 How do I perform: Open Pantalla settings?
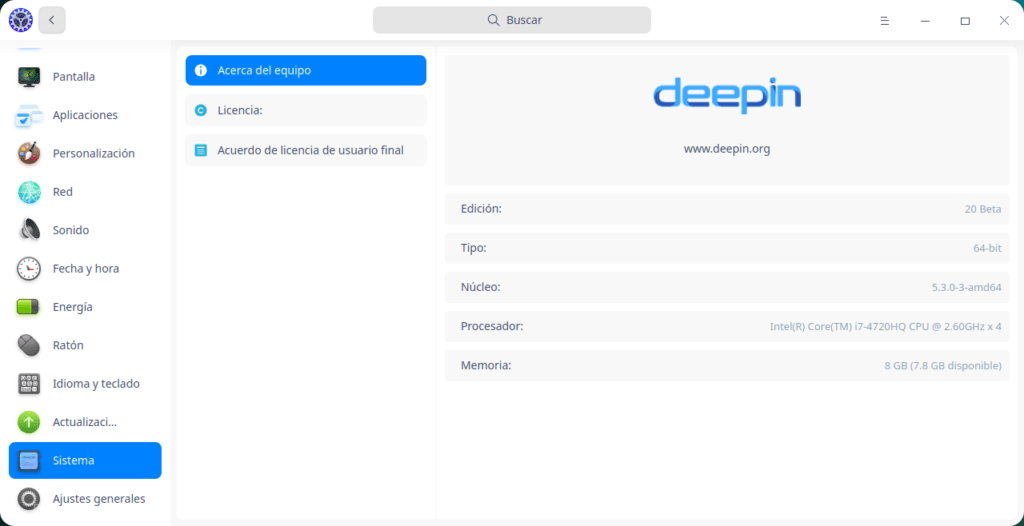coord(85,76)
